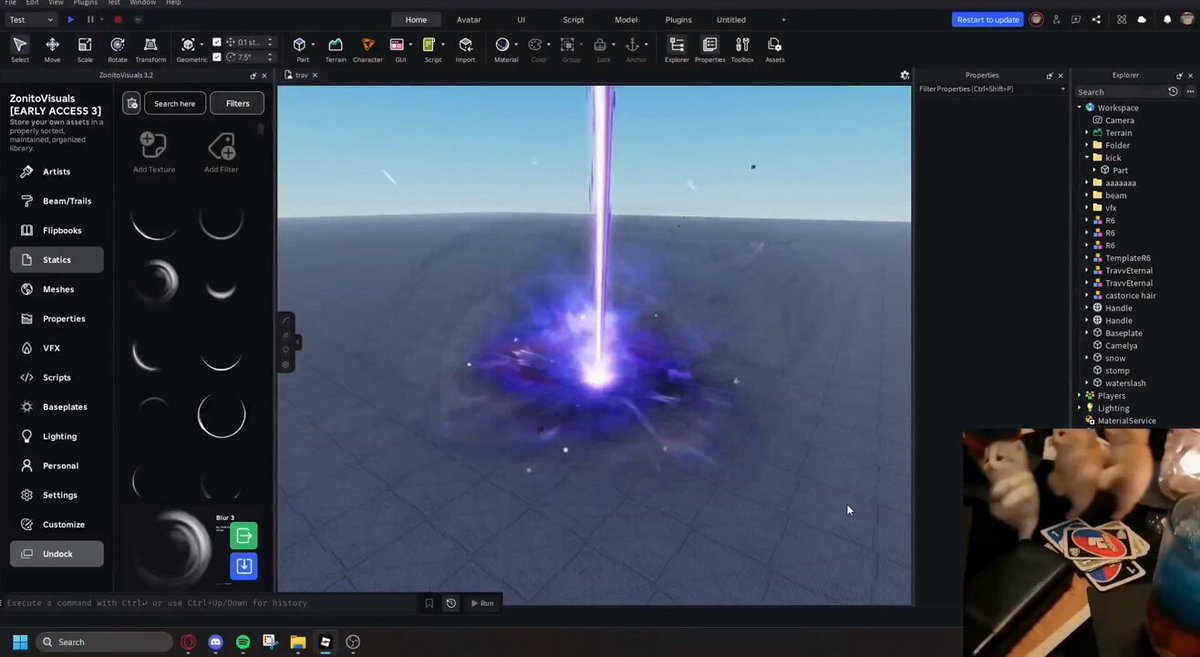Open the Material picker
Image resolution: width=1200 pixels, height=657 pixels.
(x=506, y=49)
